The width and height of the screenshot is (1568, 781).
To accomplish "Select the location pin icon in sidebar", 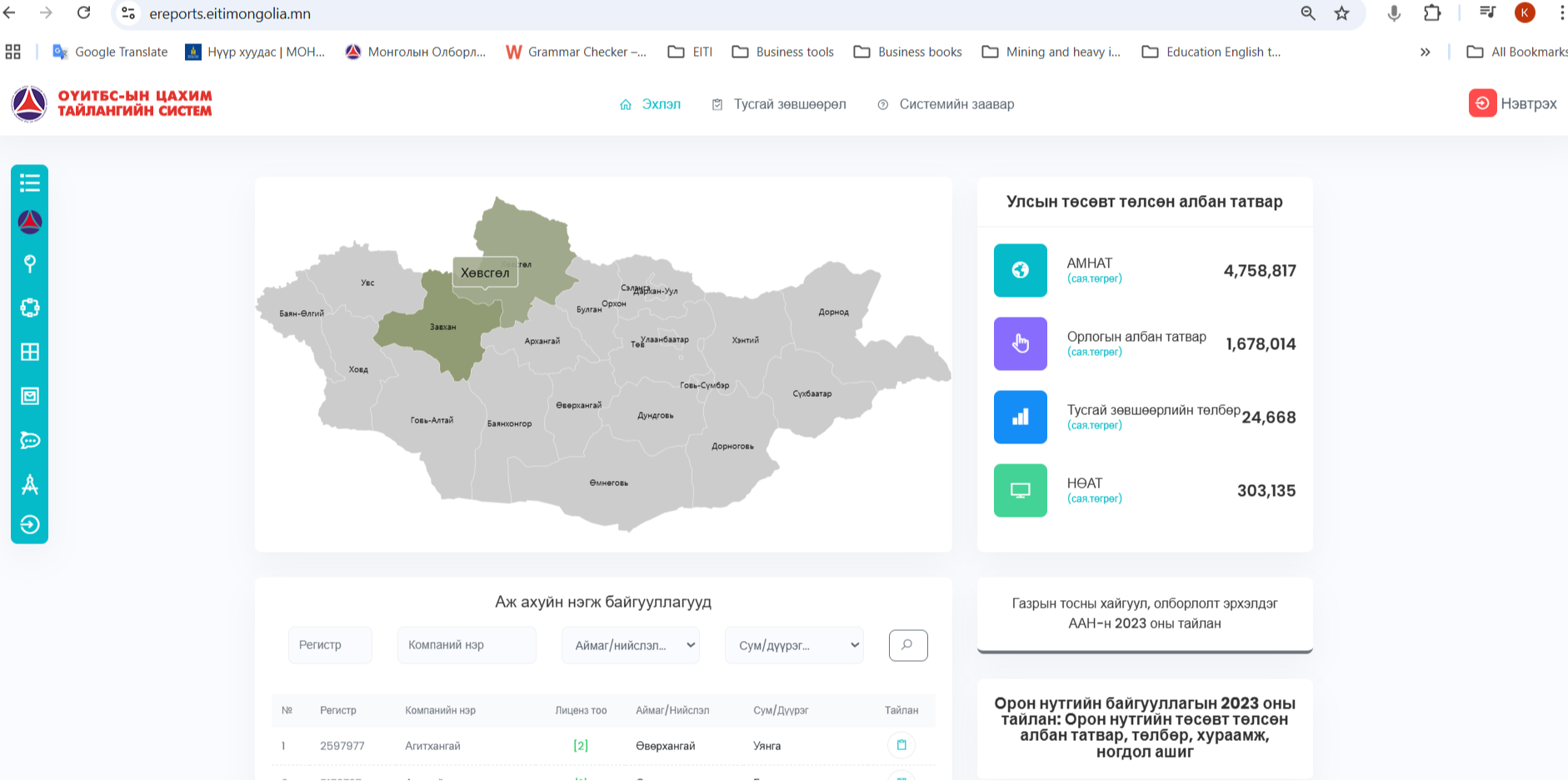I will tap(29, 263).
